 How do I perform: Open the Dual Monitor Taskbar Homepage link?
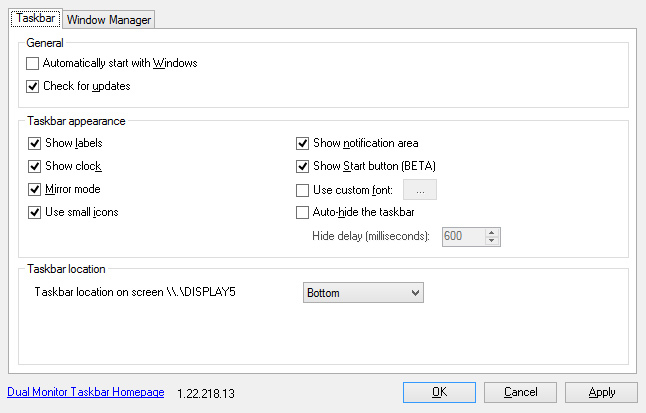(x=86, y=392)
